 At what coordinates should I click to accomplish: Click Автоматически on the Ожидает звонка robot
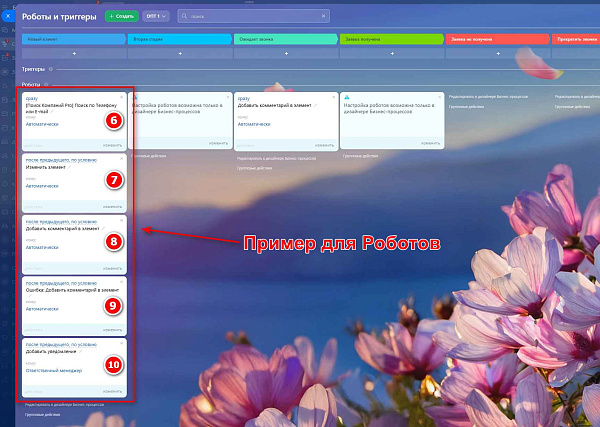[x=254, y=124]
